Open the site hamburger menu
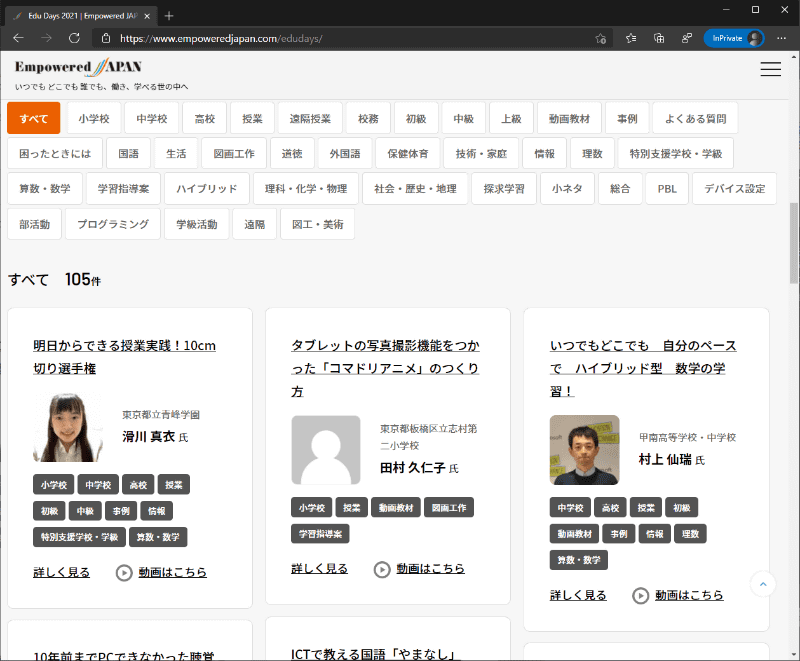Screen dimensions: 800x661 [770, 69]
